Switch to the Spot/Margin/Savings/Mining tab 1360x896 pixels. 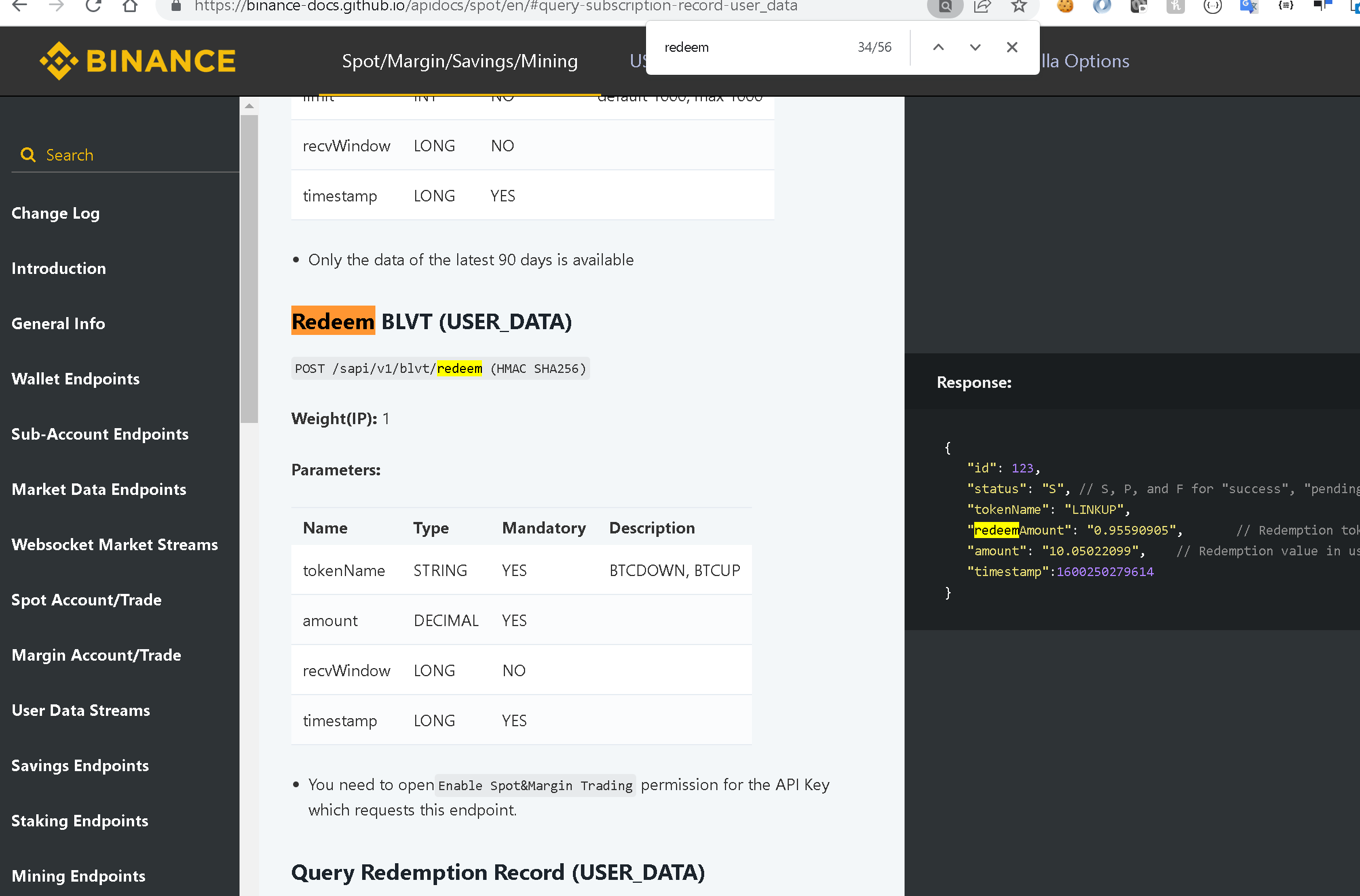tap(459, 60)
